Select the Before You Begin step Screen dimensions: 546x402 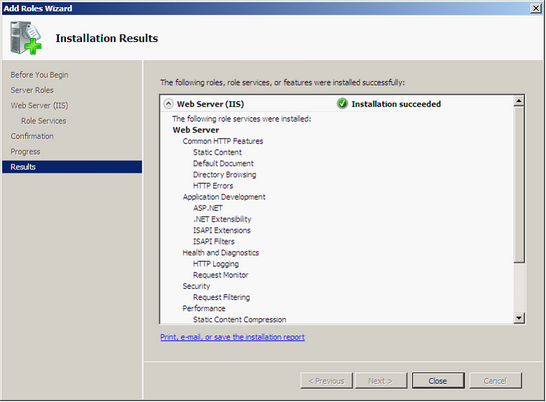tap(39, 75)
